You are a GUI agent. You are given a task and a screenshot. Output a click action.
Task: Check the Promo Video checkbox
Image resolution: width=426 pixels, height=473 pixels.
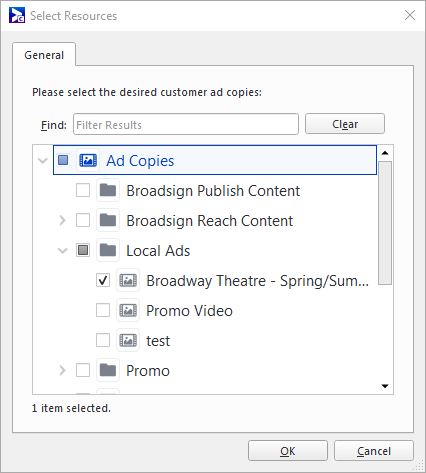click(103, 310)
